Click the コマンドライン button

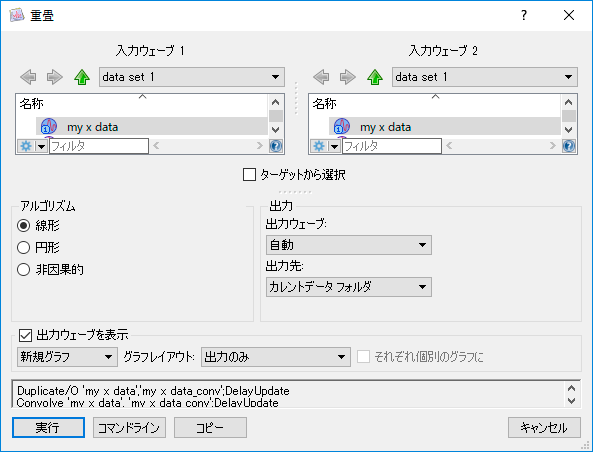coord(129,428)
